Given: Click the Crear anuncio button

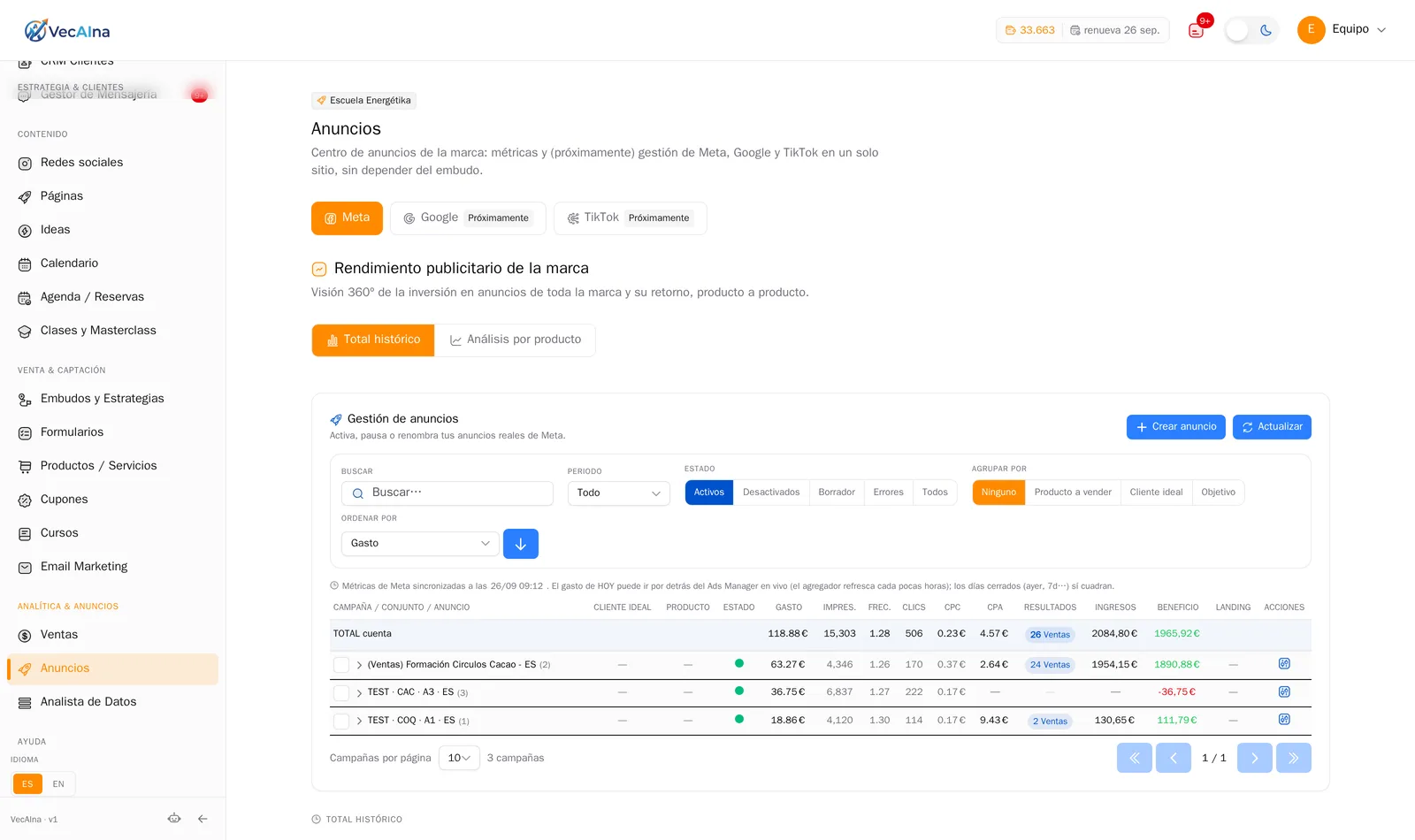Looking at the screenshot, I should click(1176, 427).
